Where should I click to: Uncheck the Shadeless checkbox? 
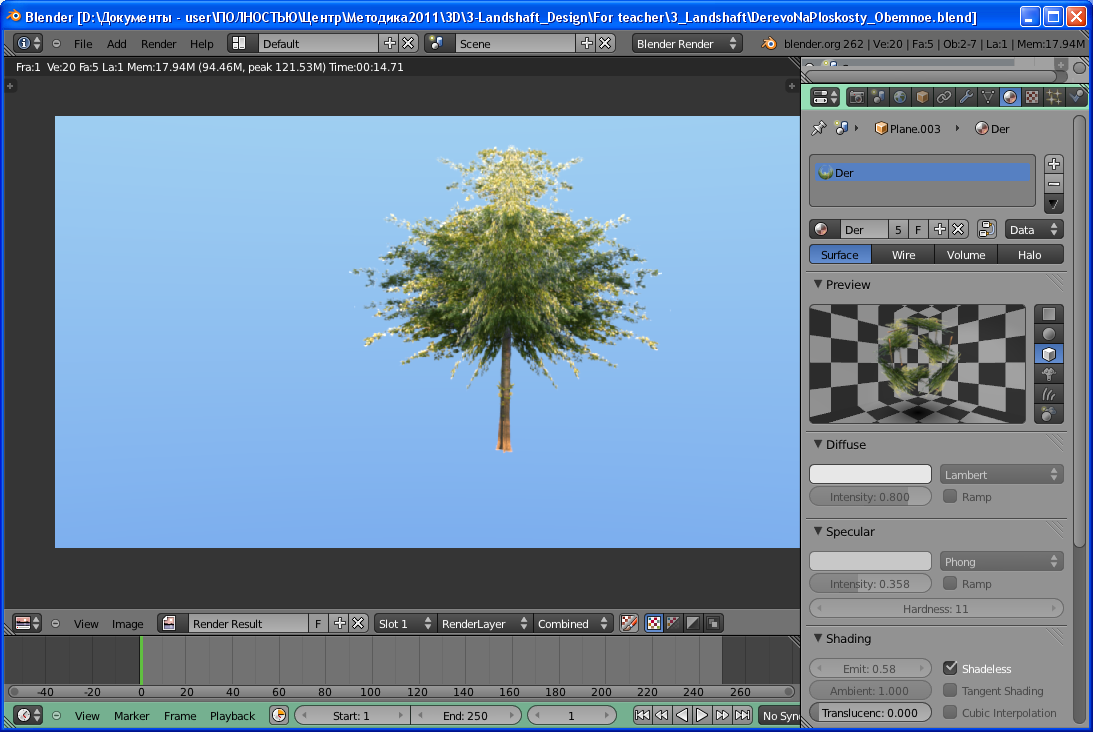click(x=950, y=668)
